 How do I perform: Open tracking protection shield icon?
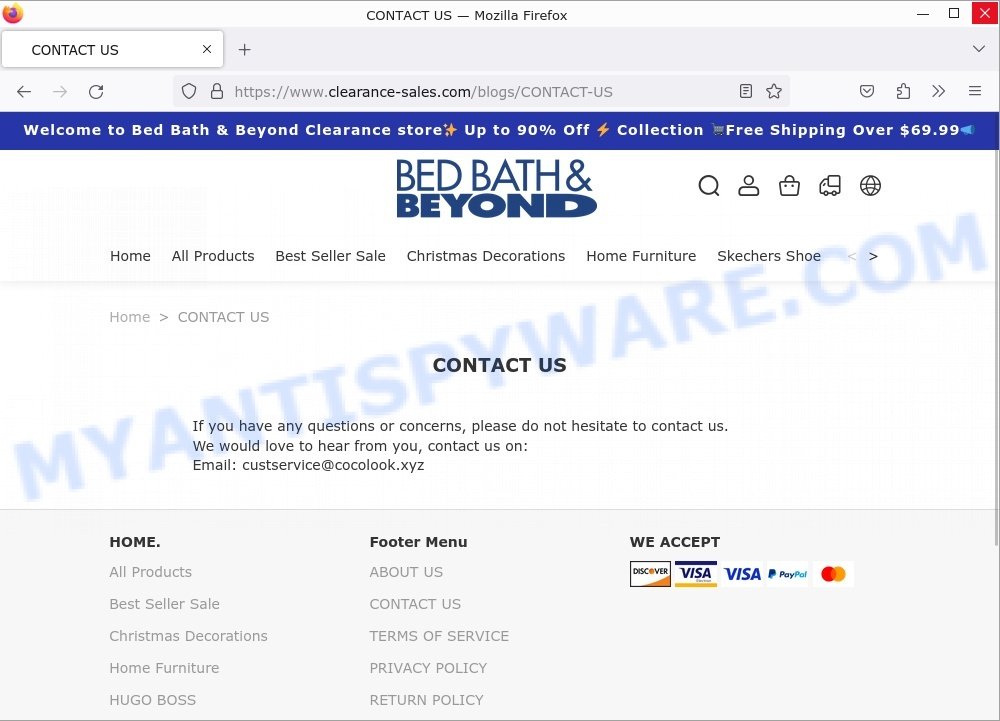pos(189,91)
